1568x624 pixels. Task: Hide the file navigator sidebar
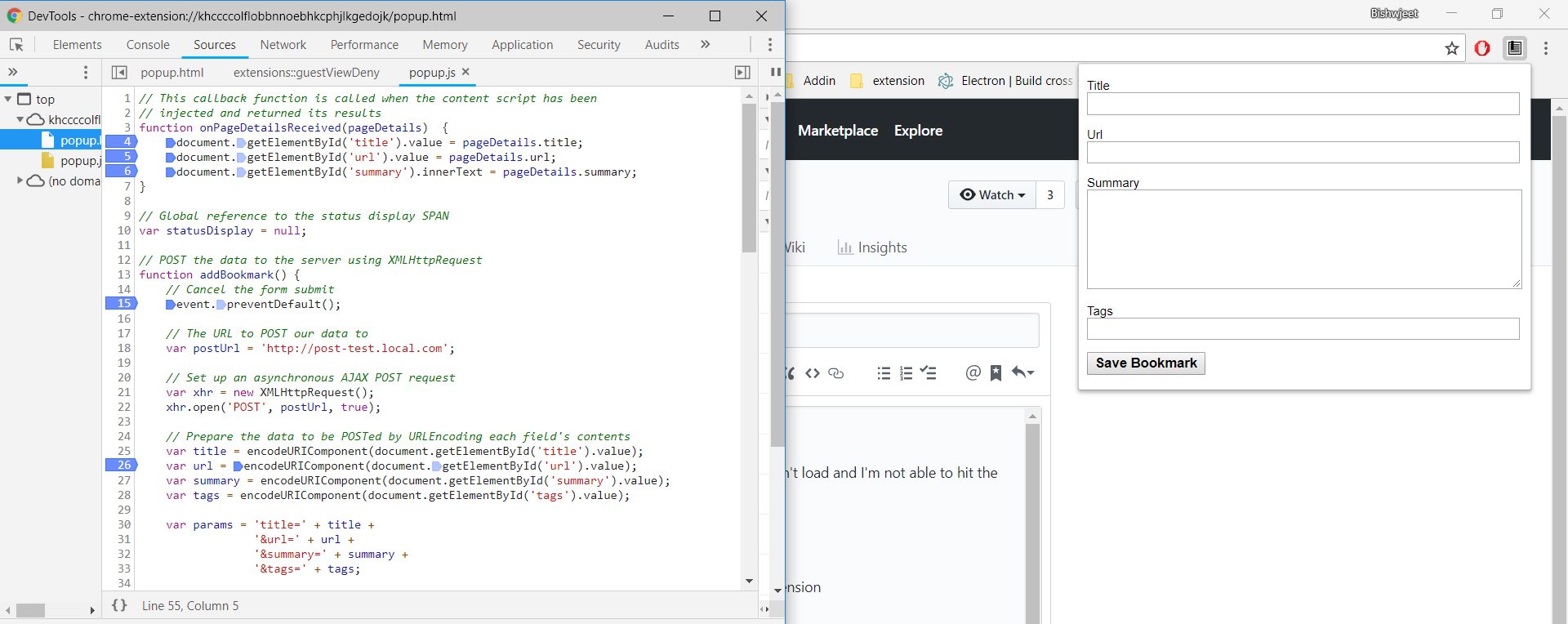[x=119, y=73]
